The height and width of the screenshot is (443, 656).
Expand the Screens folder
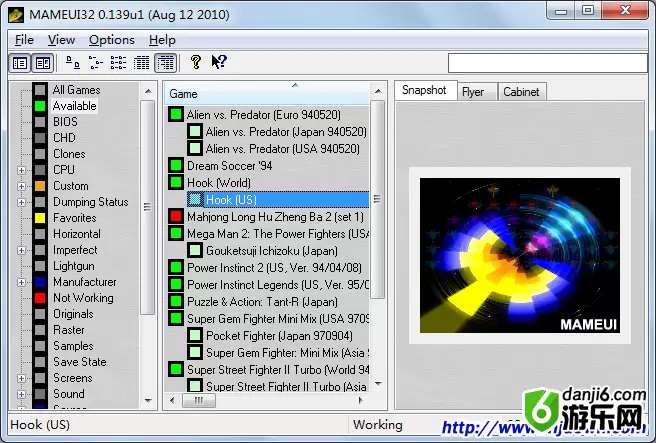[x=21, y=378]
